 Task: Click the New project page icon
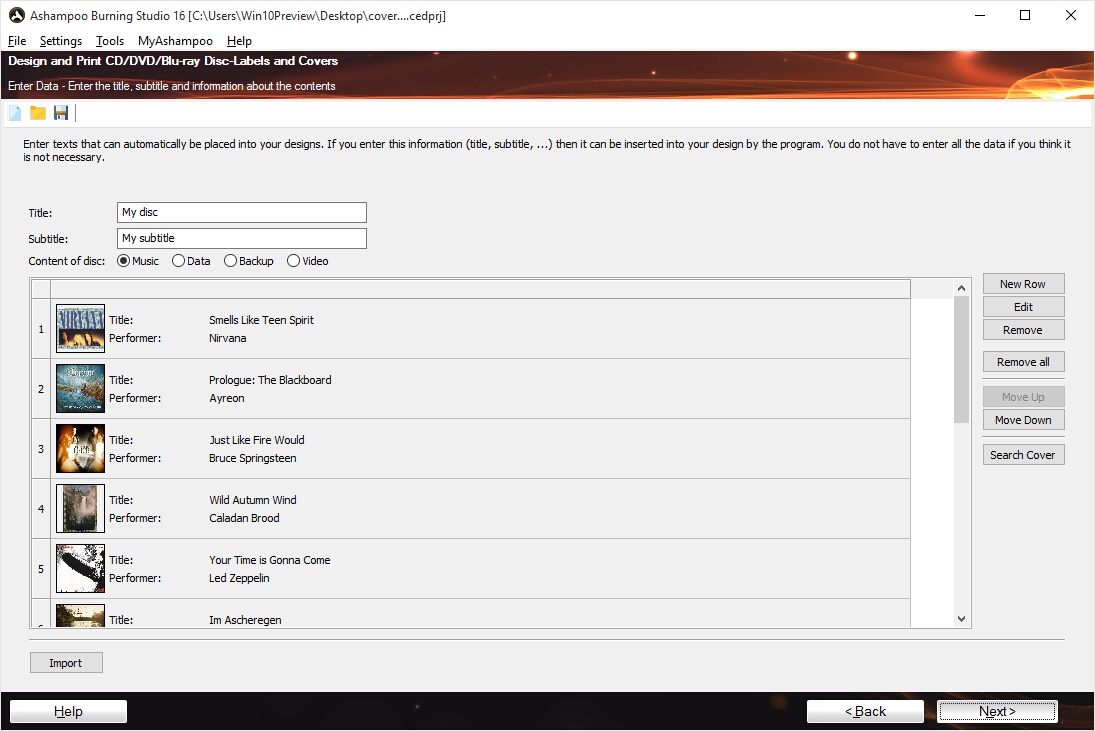pyautogui.click(x=15, y=113)
